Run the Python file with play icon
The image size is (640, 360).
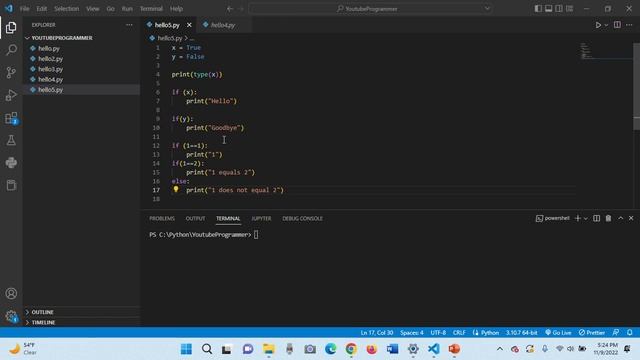tap(598, 25)
